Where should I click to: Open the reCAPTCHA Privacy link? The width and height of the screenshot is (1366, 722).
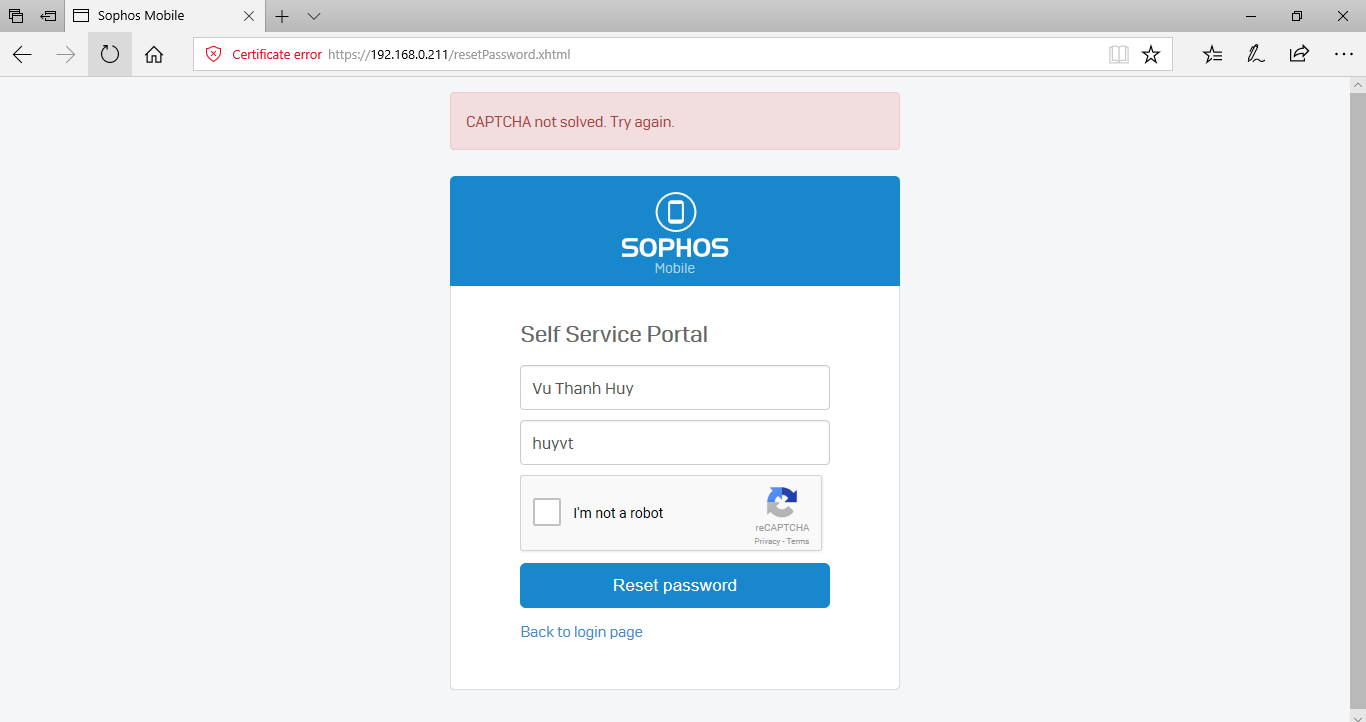[x=766, y=541]
